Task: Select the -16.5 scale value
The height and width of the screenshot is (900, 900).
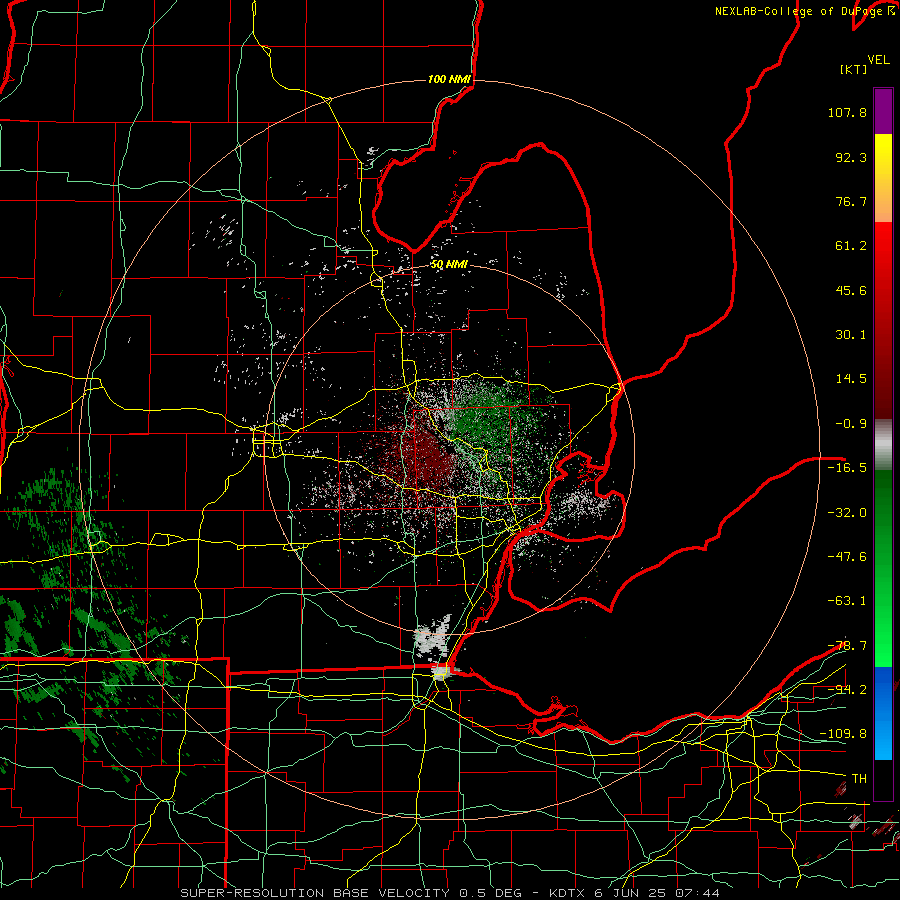Action: click(847, 468)
